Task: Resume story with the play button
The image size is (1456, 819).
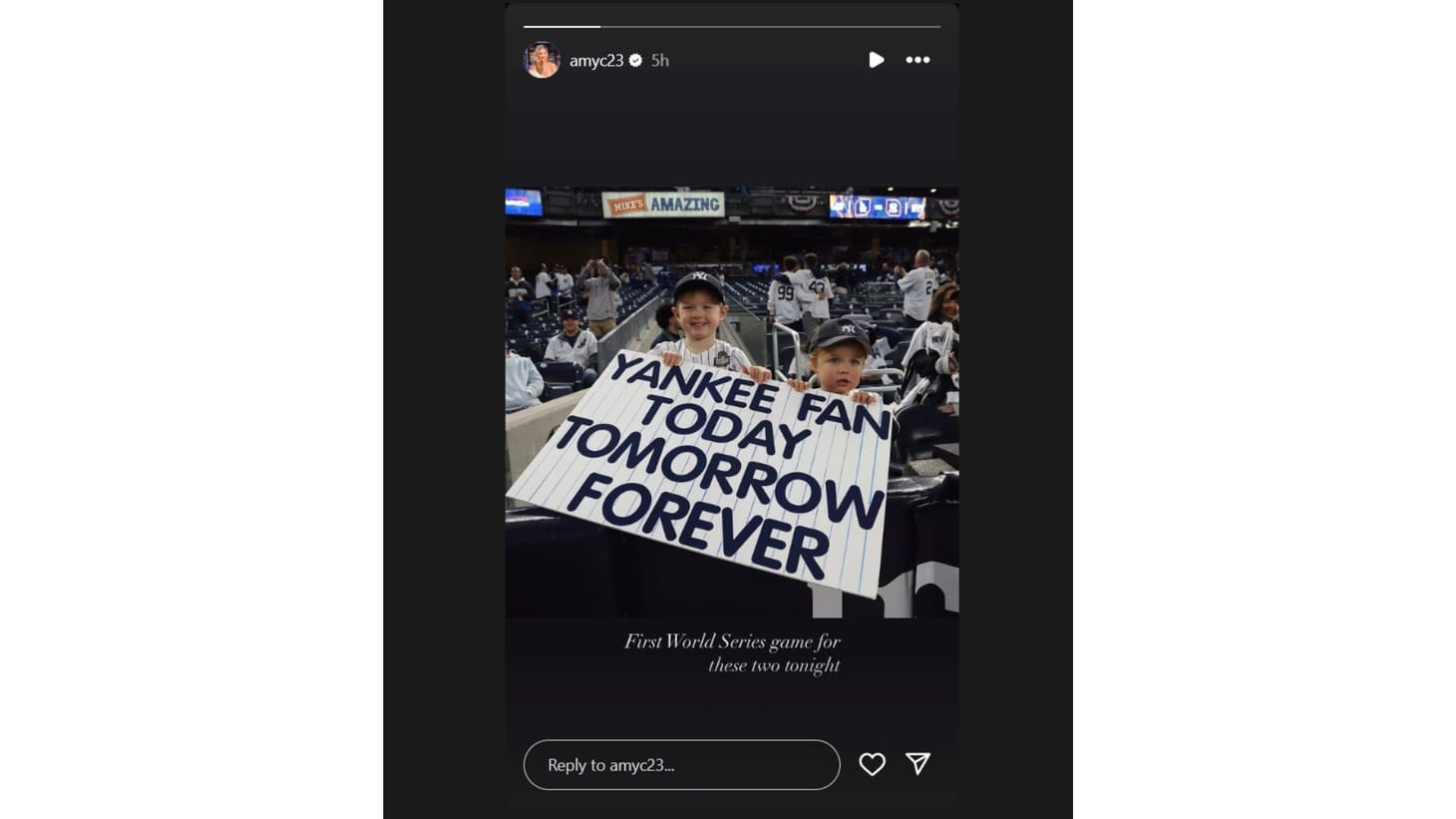Action: click(x=876, y=60)
